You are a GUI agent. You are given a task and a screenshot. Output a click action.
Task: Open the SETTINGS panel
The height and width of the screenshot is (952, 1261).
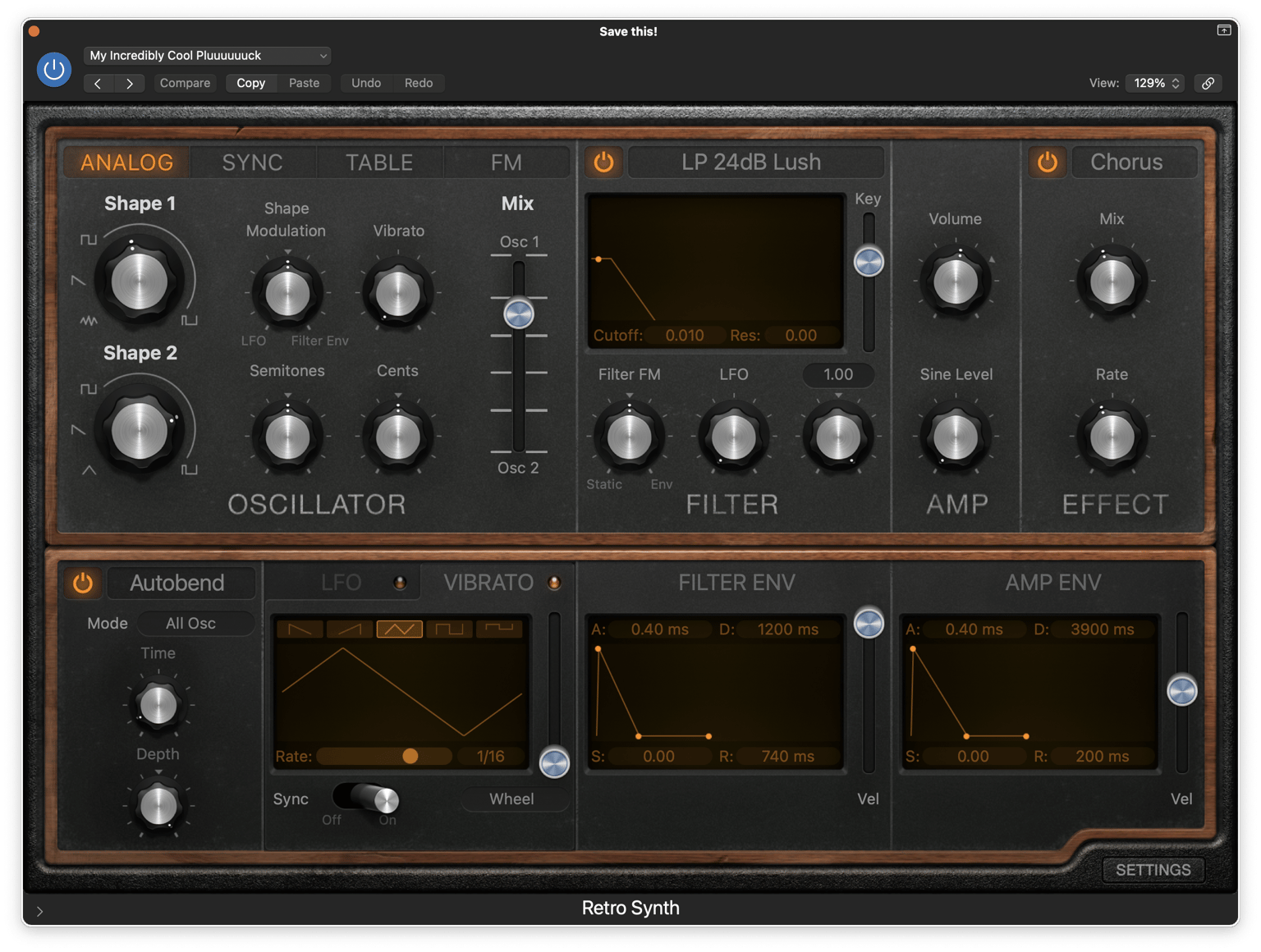(1153, 870)
